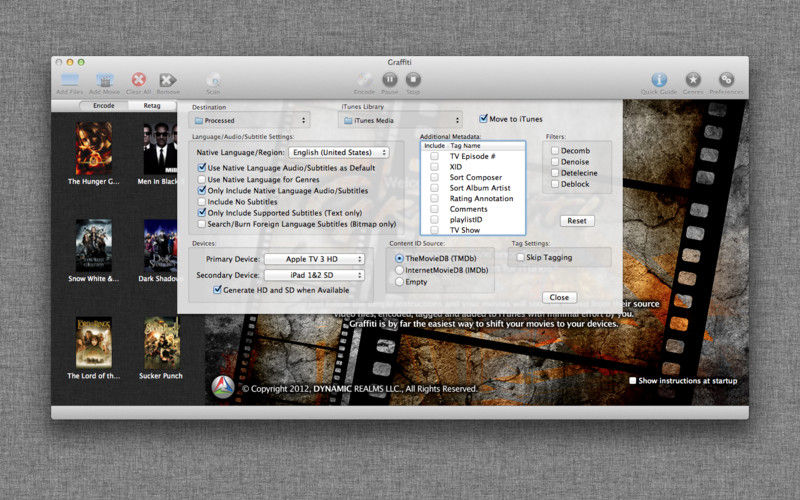Toggle the Move to iTunes checkbox

(483, 118)
